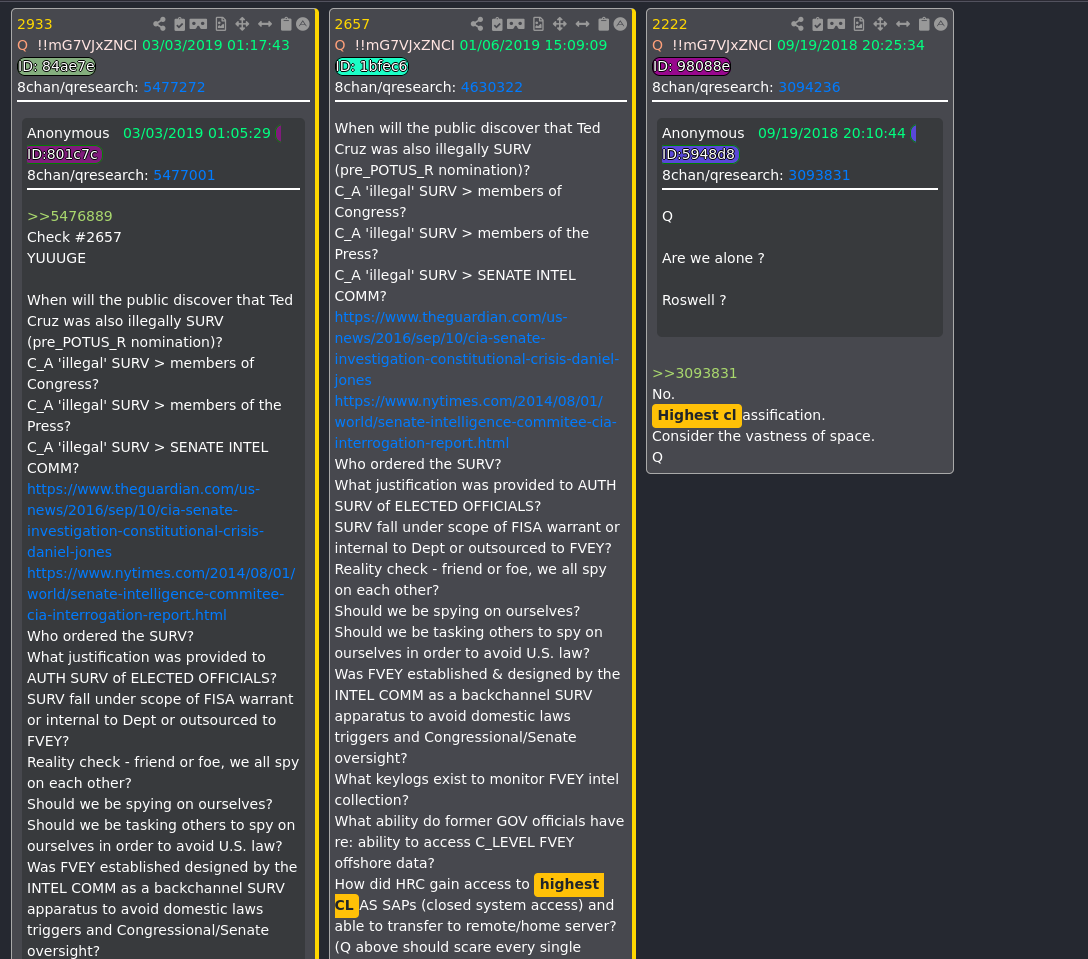Follow qresearch link 3094236

[x=809, y=87]
